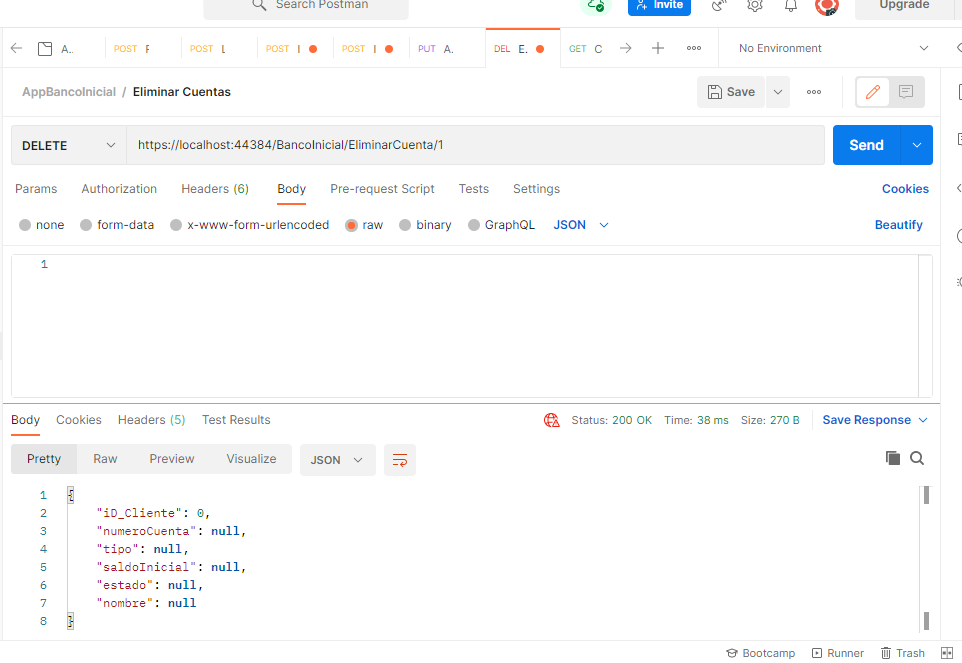
Task: Open the notifications bell
Action: coord(791,6)
